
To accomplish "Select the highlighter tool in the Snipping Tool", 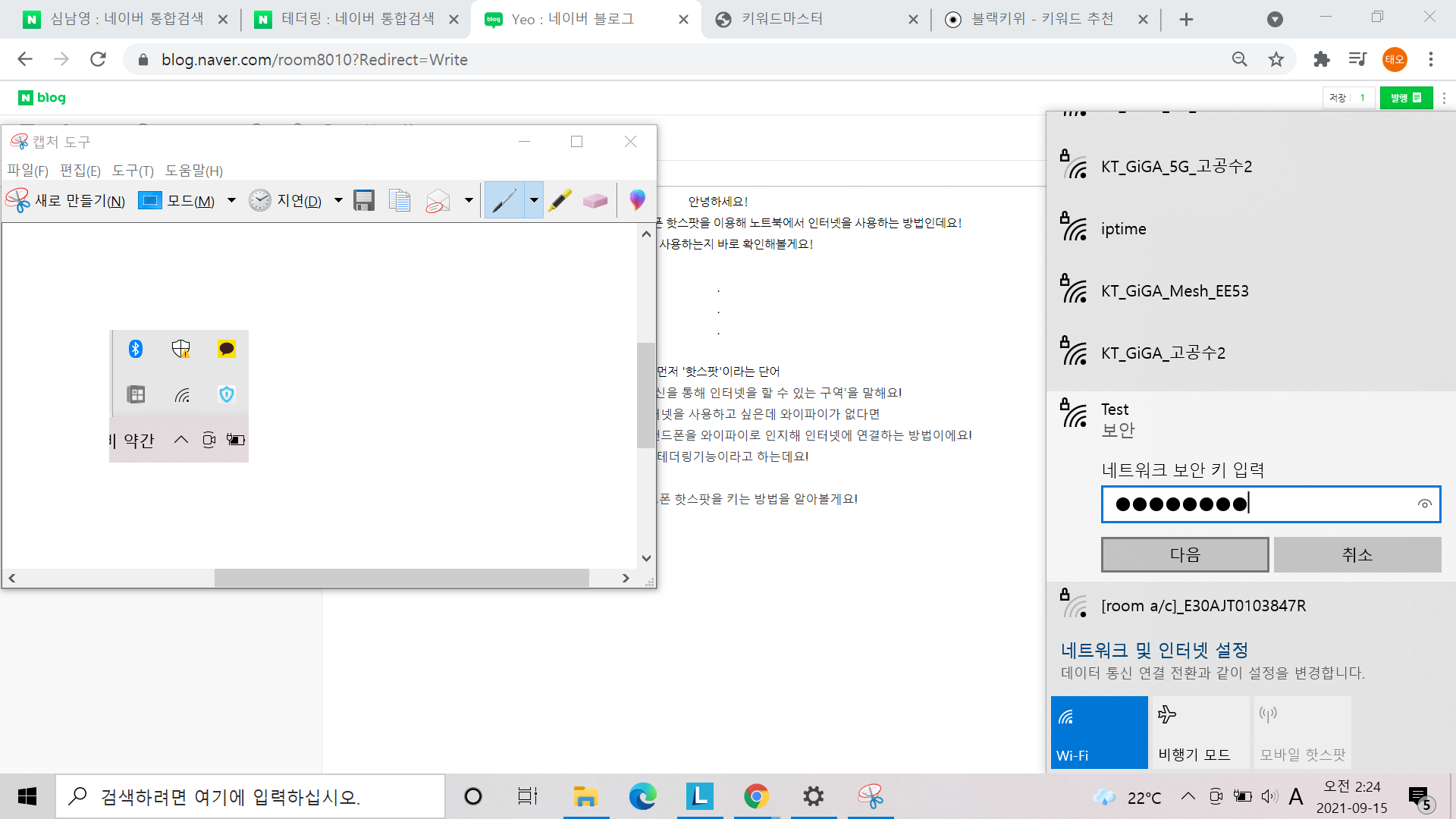I will click(560, 201).
